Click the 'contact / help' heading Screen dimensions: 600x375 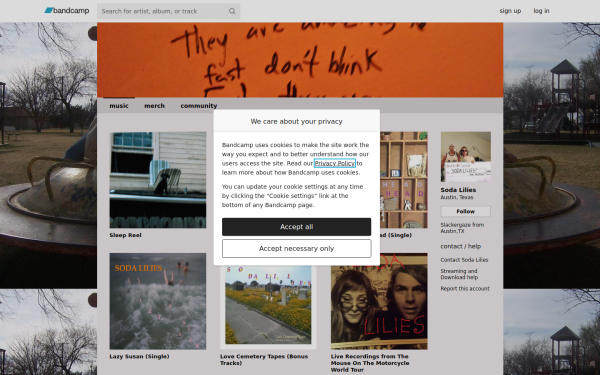click(x=461, y=246)
